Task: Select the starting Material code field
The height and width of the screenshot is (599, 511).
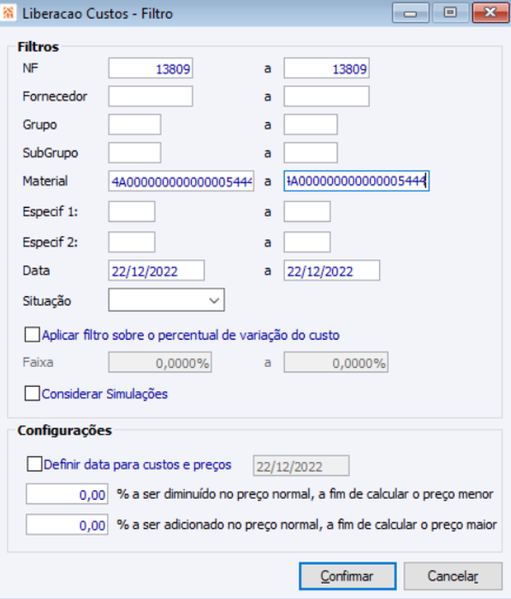Action: [181, 181]
